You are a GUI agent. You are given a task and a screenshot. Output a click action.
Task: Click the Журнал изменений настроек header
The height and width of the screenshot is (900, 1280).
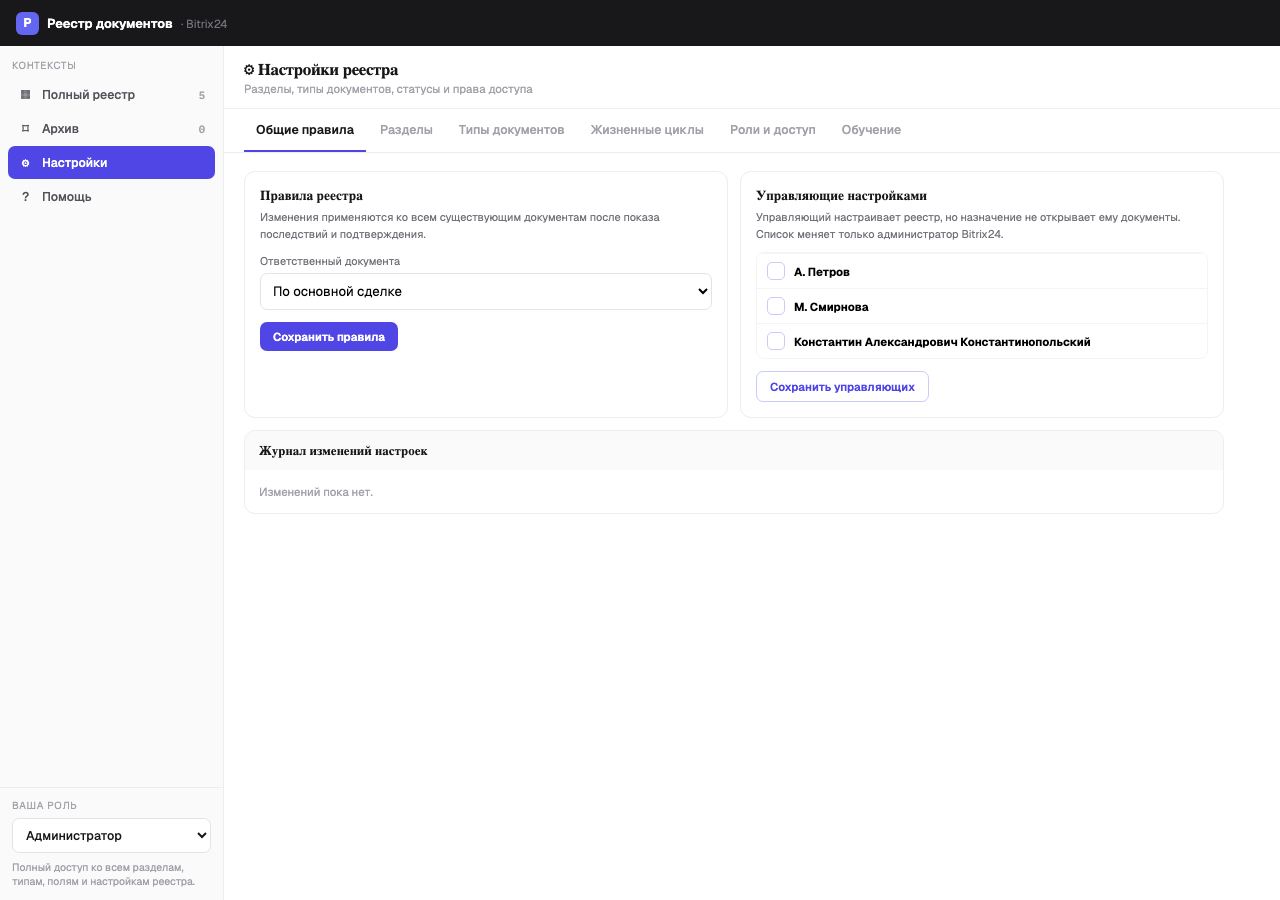pyautogui.click(x=734, y=451)
